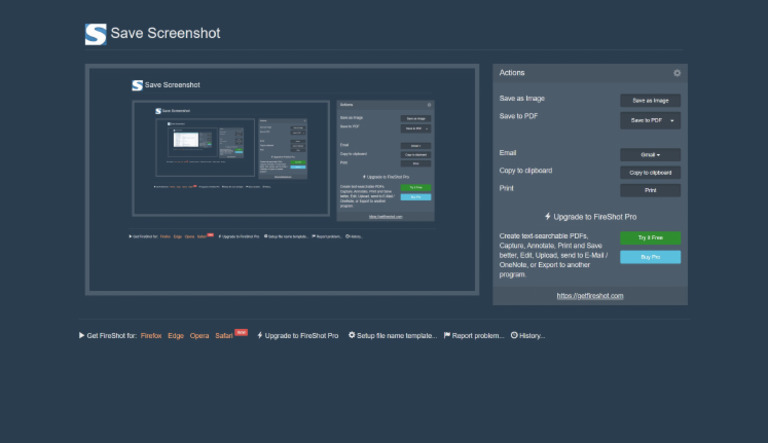Open Setup file name template
Viewport: 768px width, 443px height.
tap(396, 336)
